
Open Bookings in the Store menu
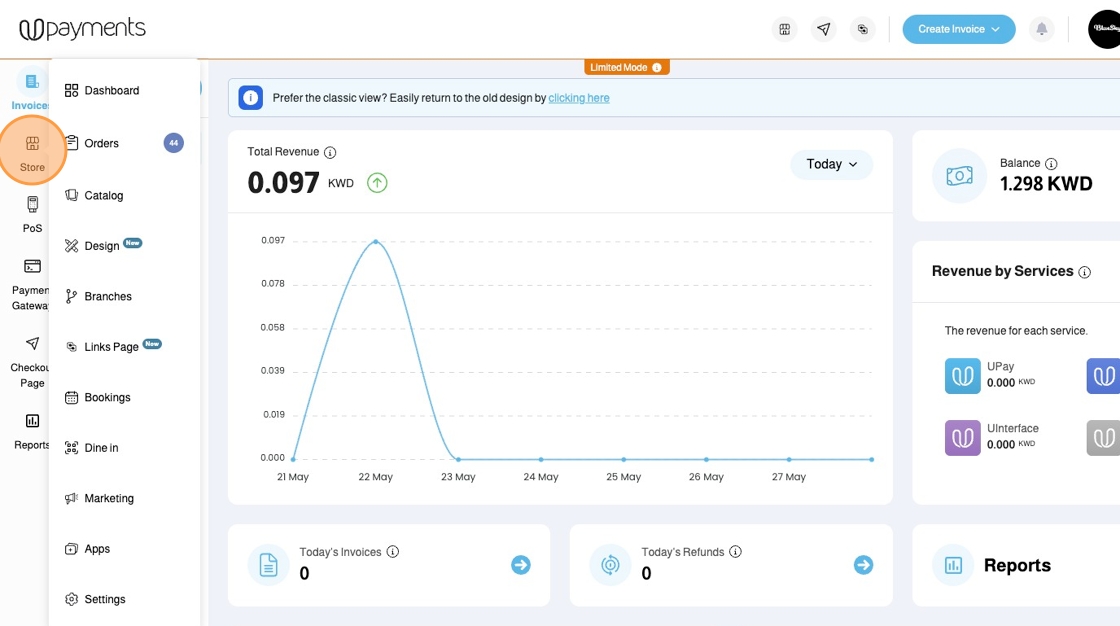(x=98, y=397)
